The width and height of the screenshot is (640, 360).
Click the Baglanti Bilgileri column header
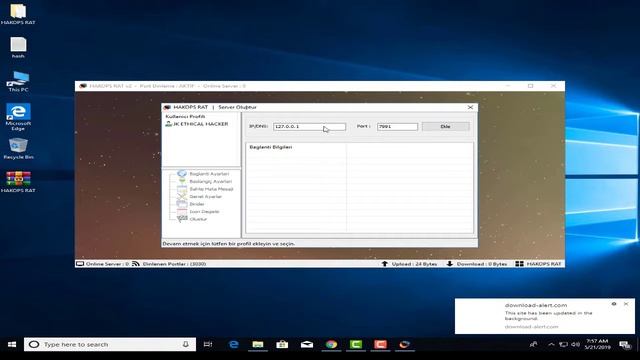[271, 147]
